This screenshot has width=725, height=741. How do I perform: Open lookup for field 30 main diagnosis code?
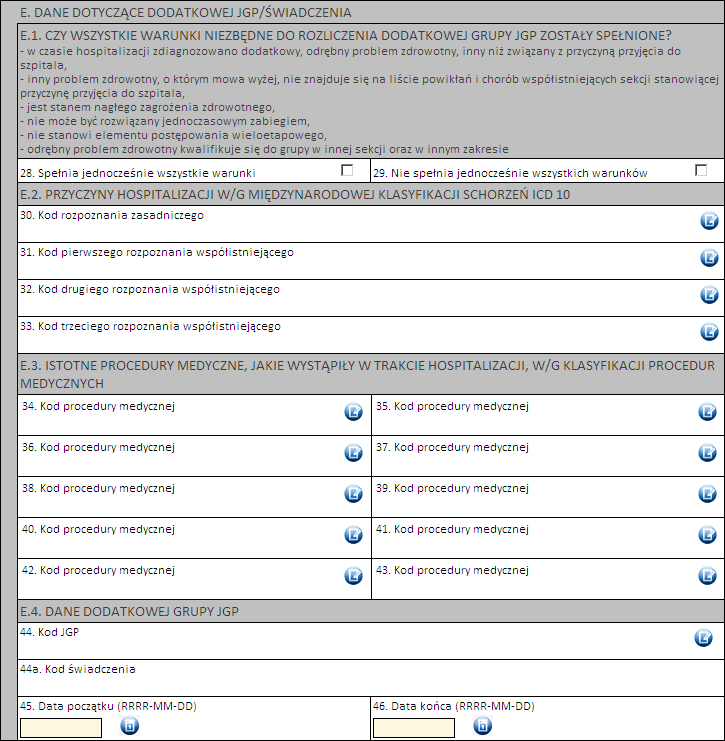coord(709,221)
